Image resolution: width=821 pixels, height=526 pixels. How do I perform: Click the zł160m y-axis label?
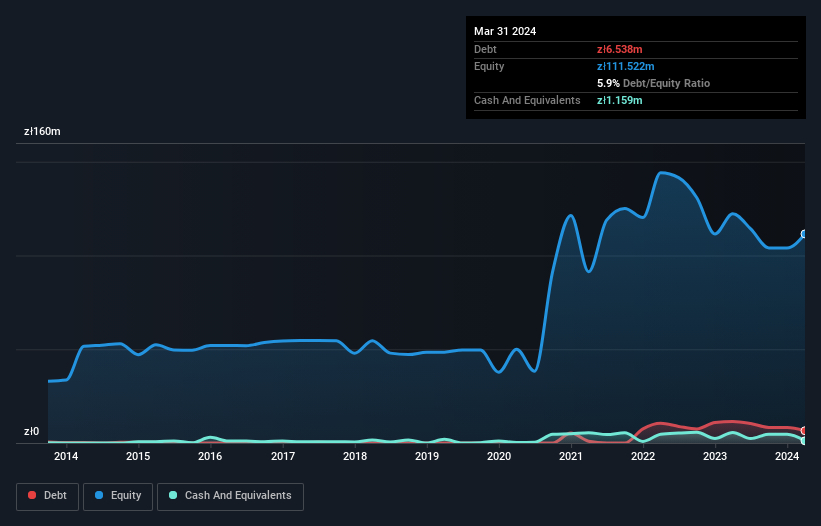[x=42, y=131]
